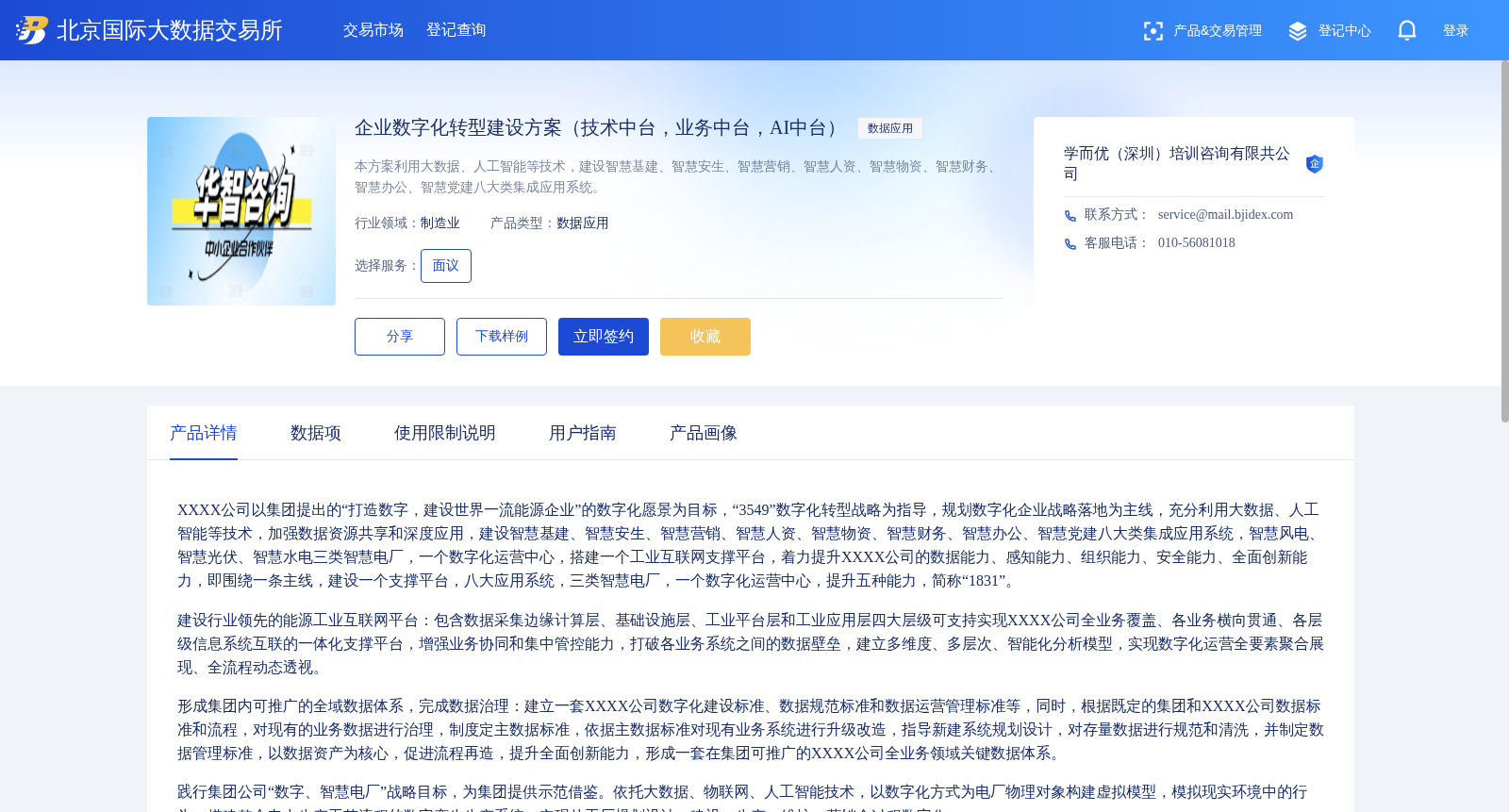Click the phone icon beside 客服电话
The height and width of the screenshot is (812, 1509).
[x=1070, y=244]
